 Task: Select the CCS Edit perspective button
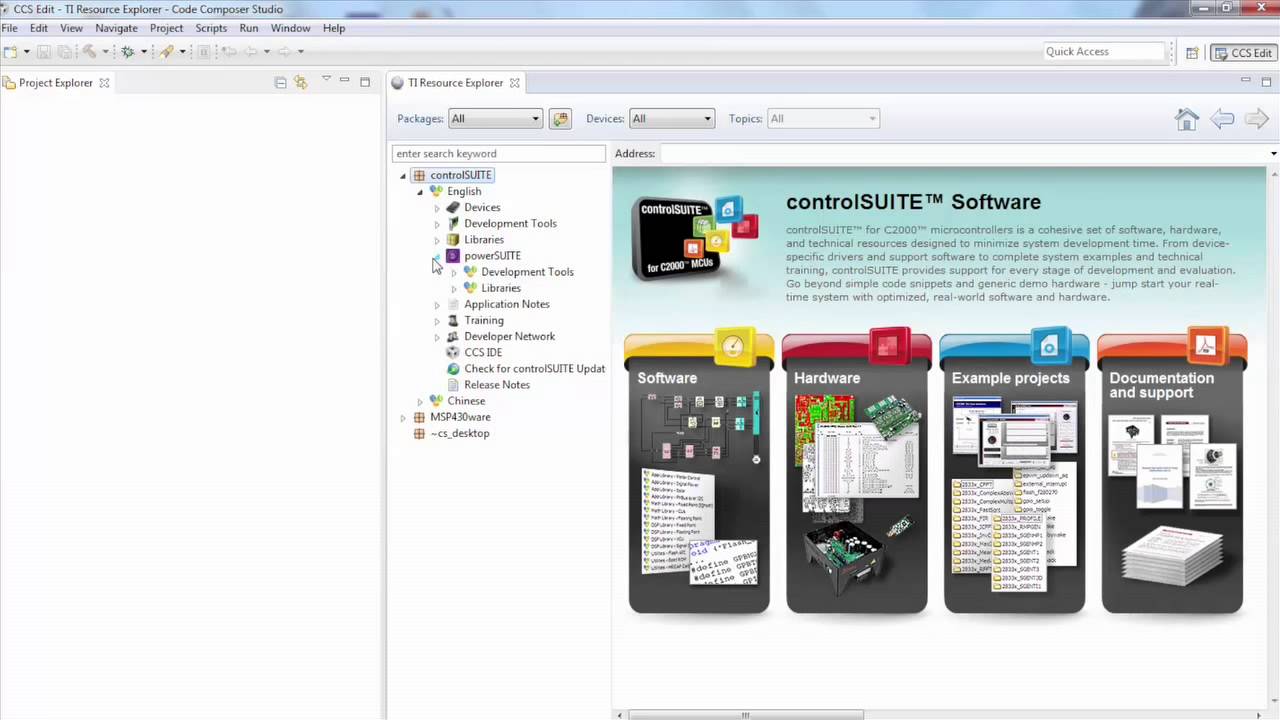point(1242,53)
